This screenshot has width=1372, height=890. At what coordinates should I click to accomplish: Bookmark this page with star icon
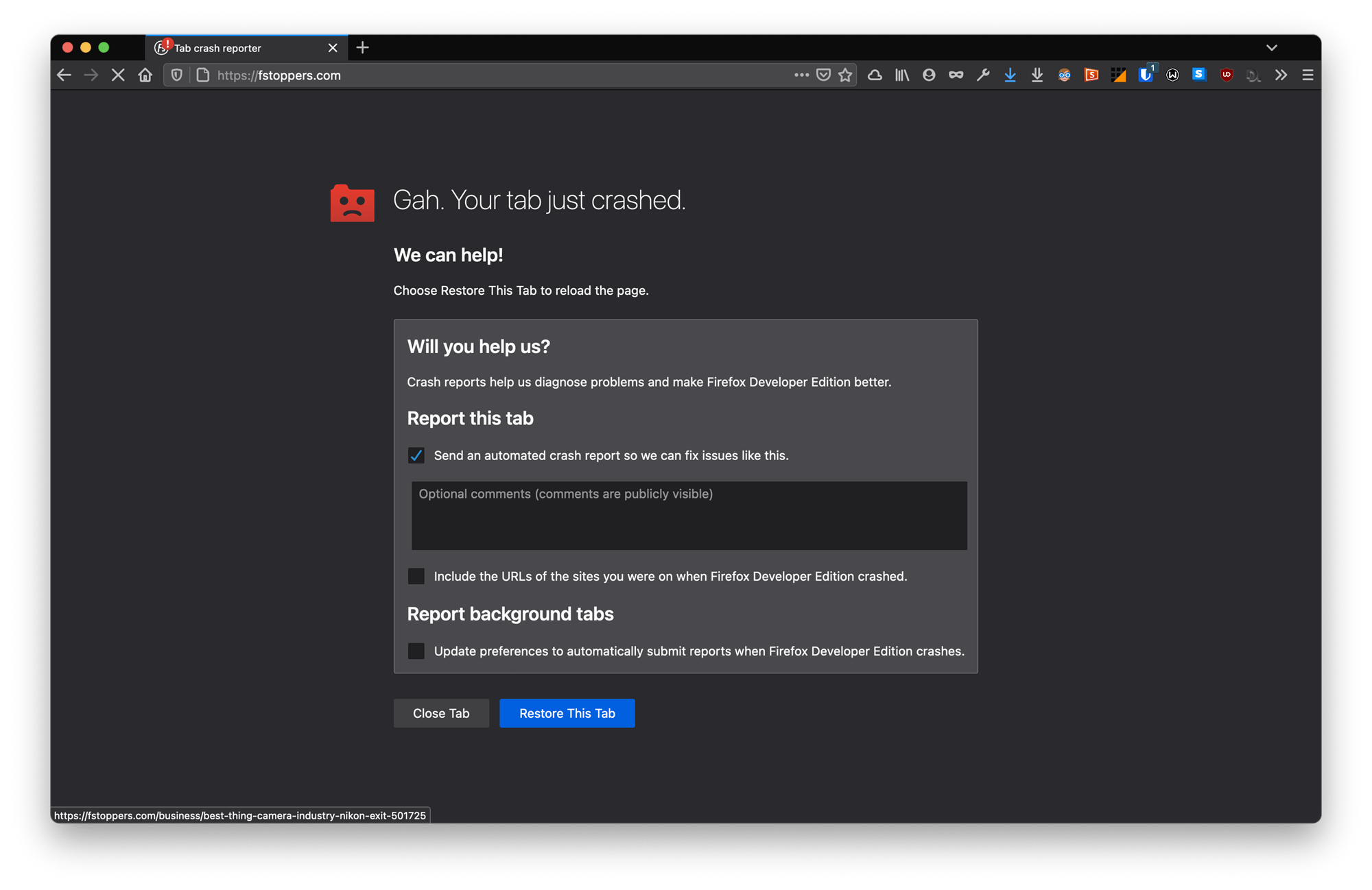click(845, 75)
